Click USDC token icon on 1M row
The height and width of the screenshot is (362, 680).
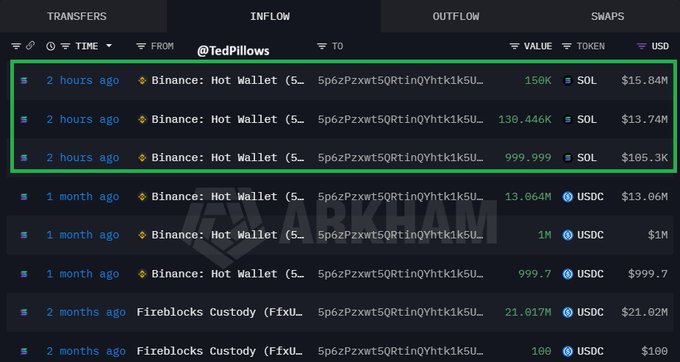pos(567,235)
